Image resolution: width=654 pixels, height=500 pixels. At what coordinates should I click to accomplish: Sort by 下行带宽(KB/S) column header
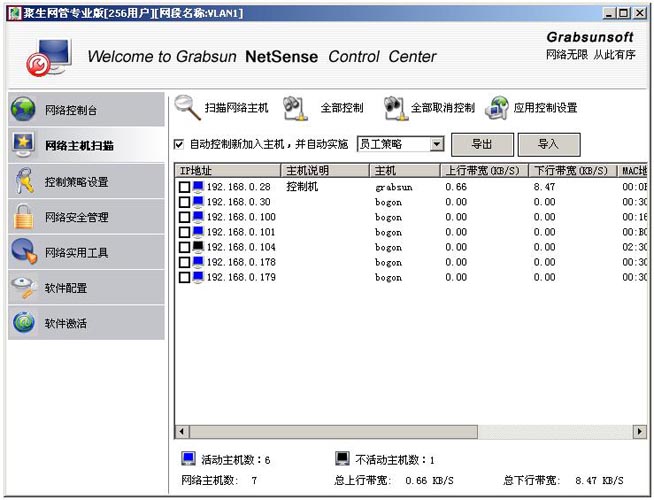573,171
